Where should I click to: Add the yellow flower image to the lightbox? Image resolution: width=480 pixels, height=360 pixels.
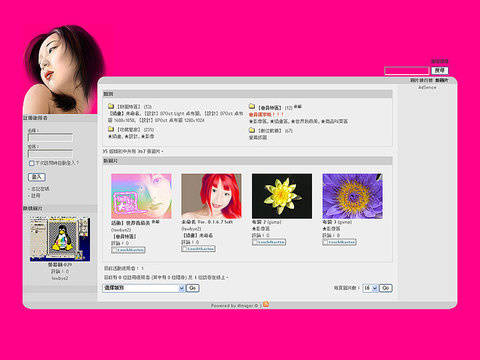click(x=269, y=242)
